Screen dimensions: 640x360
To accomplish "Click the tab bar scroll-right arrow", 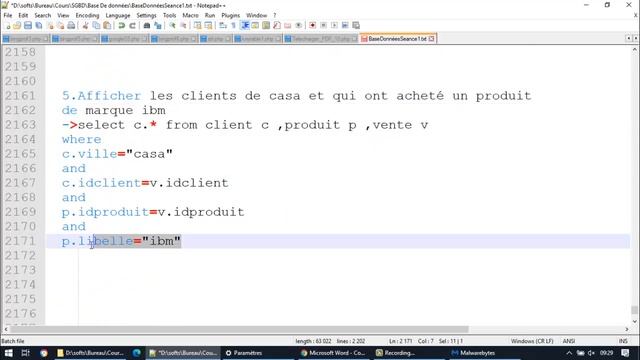I will coord(636,38).
